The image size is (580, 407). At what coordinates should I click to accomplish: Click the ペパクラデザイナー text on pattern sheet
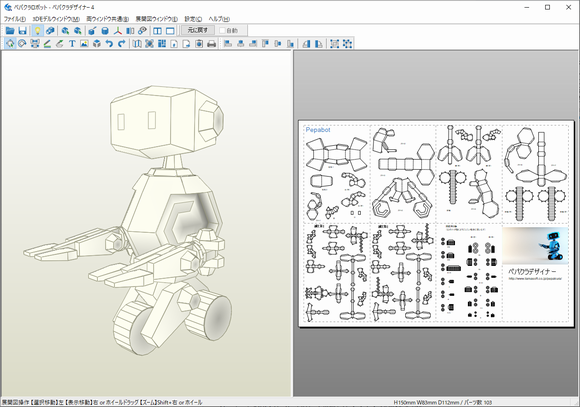pyautogui.click(x=532, y=272)
